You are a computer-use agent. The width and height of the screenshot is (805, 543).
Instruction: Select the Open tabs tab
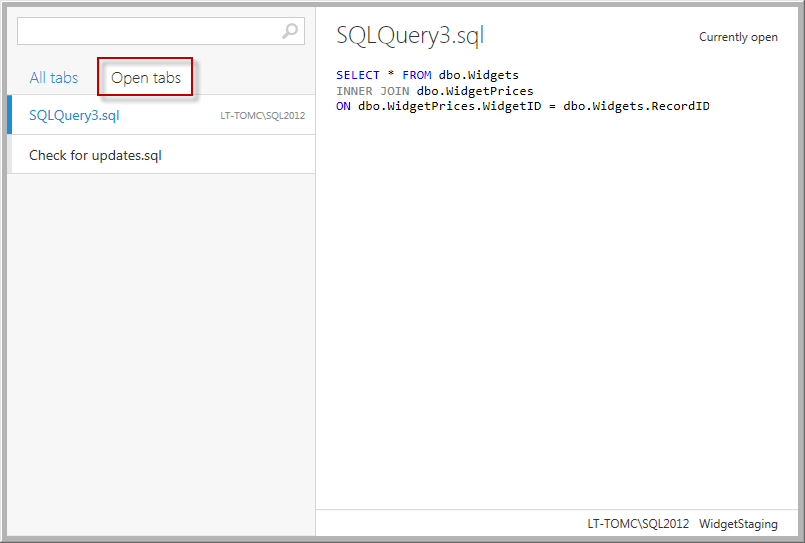[146, 78]
